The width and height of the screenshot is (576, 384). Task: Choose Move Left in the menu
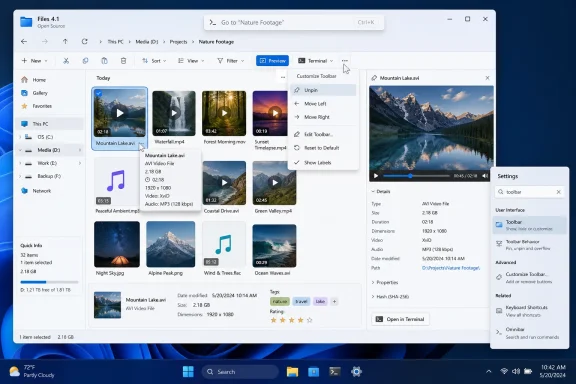click(x=323, y=104)
